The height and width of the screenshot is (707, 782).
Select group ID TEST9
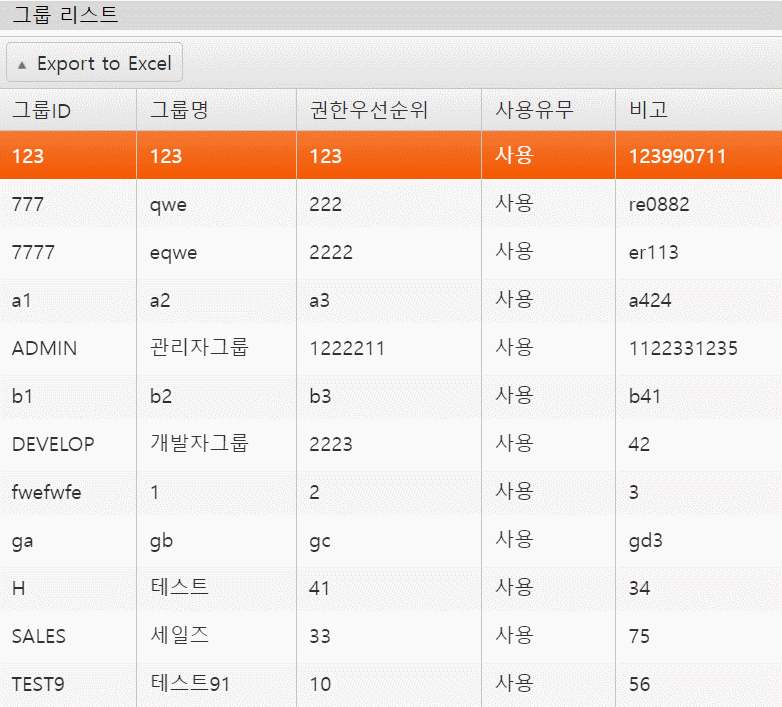[38, 685]
